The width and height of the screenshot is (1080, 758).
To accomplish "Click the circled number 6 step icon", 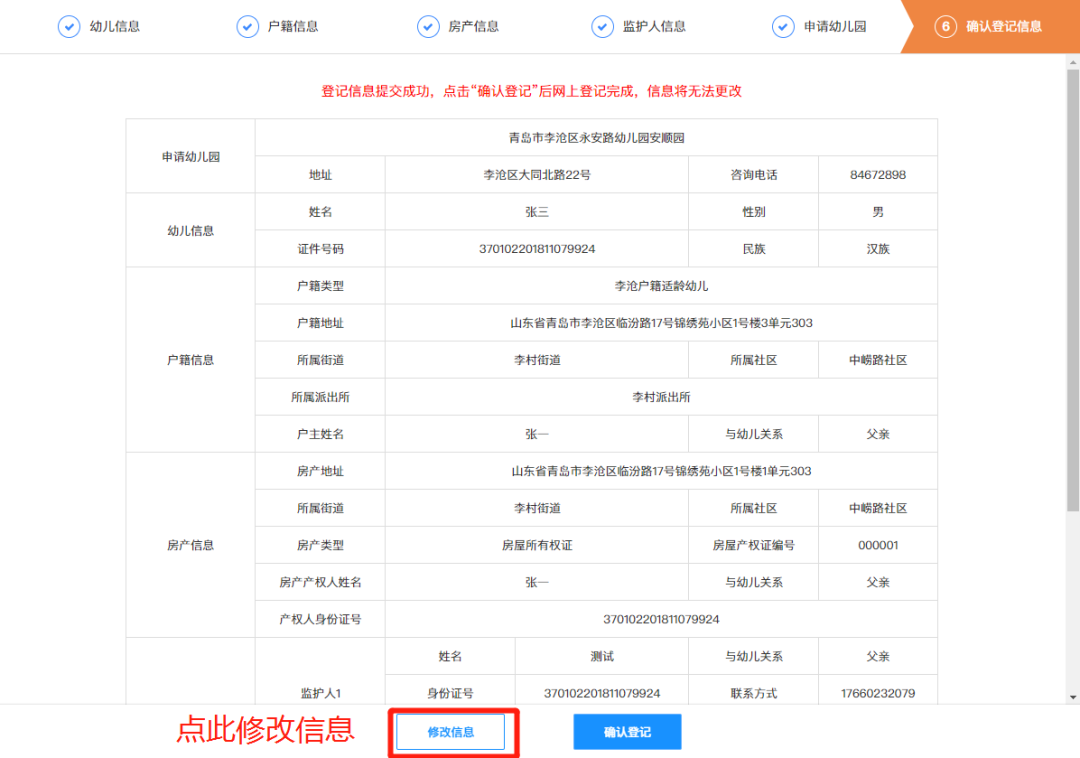I will 945,27.
